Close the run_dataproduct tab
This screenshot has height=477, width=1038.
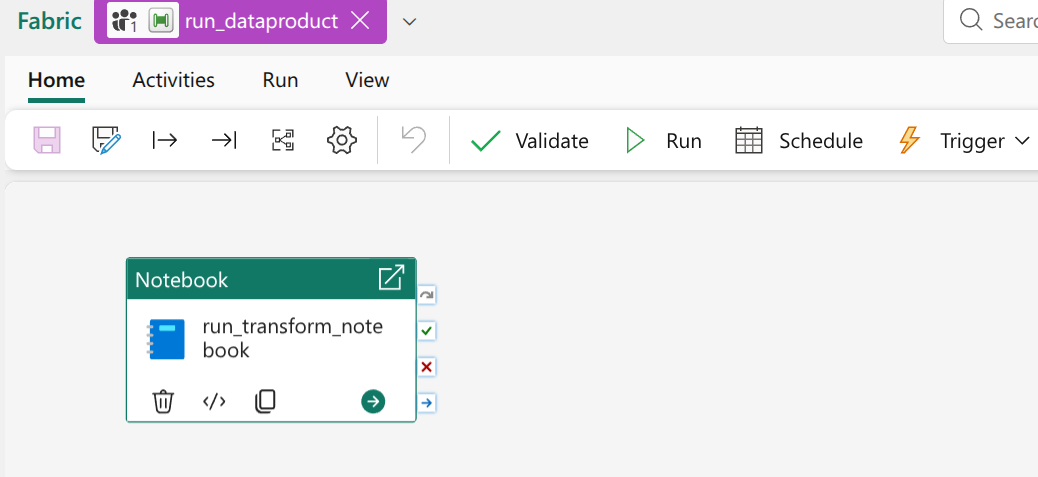pyautogui.click(x=359, y=21)
